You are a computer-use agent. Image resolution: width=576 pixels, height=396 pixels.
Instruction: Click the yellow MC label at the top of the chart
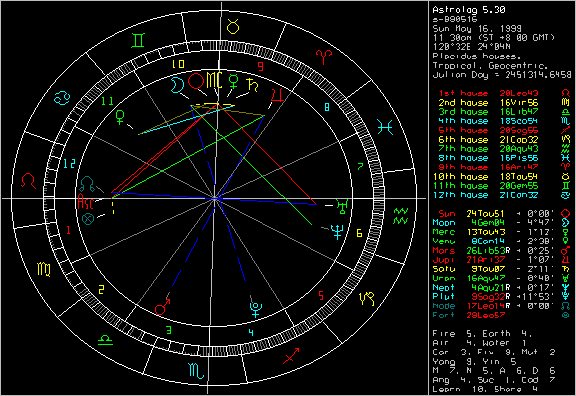pos(214,80)
